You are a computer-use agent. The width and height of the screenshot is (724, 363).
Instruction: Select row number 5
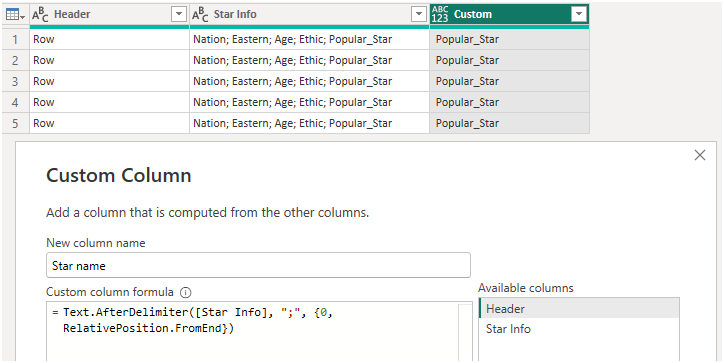tap(15, 123)
